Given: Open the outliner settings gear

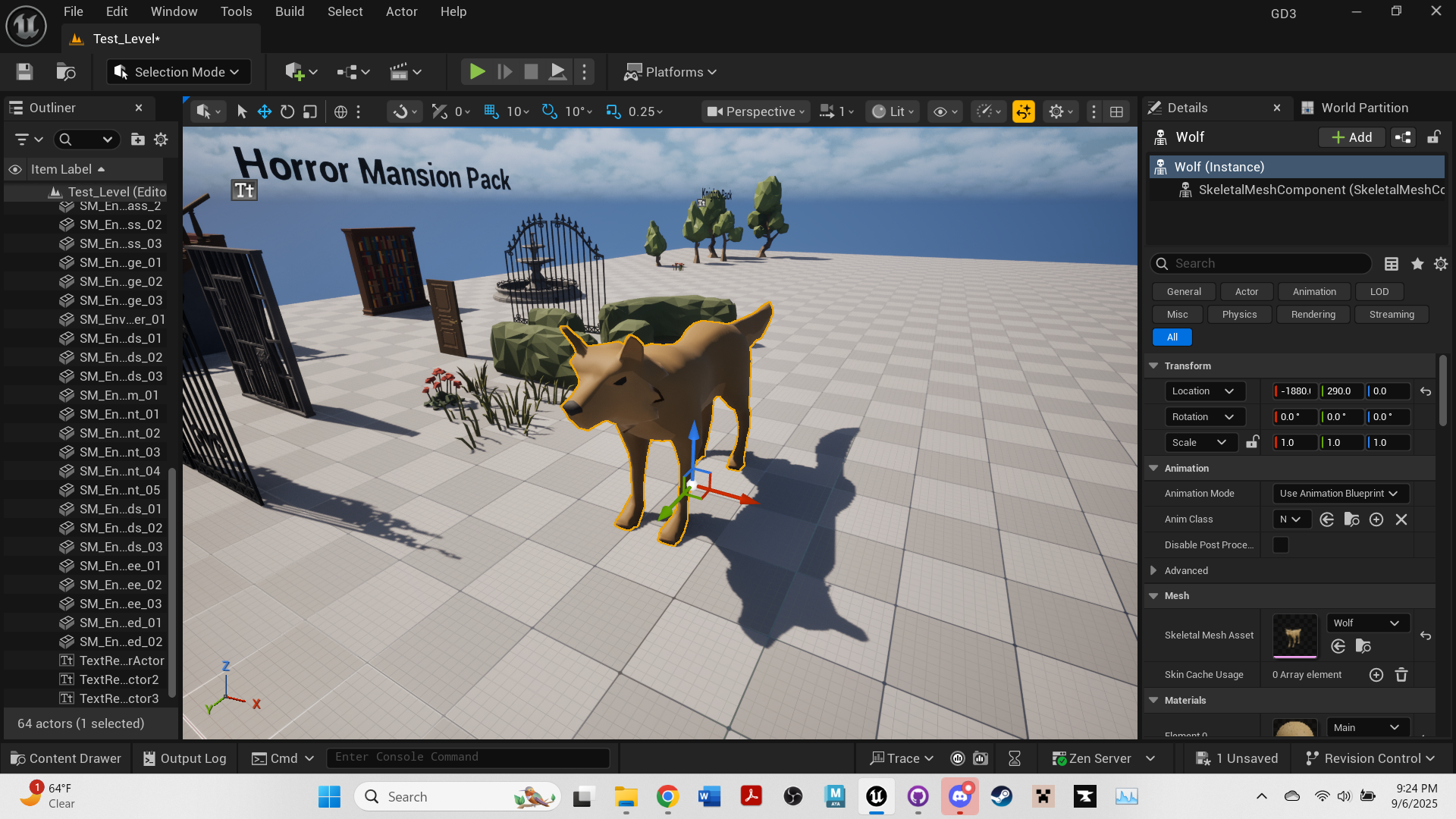Looking at the screenshot, I should pos(161,140).
